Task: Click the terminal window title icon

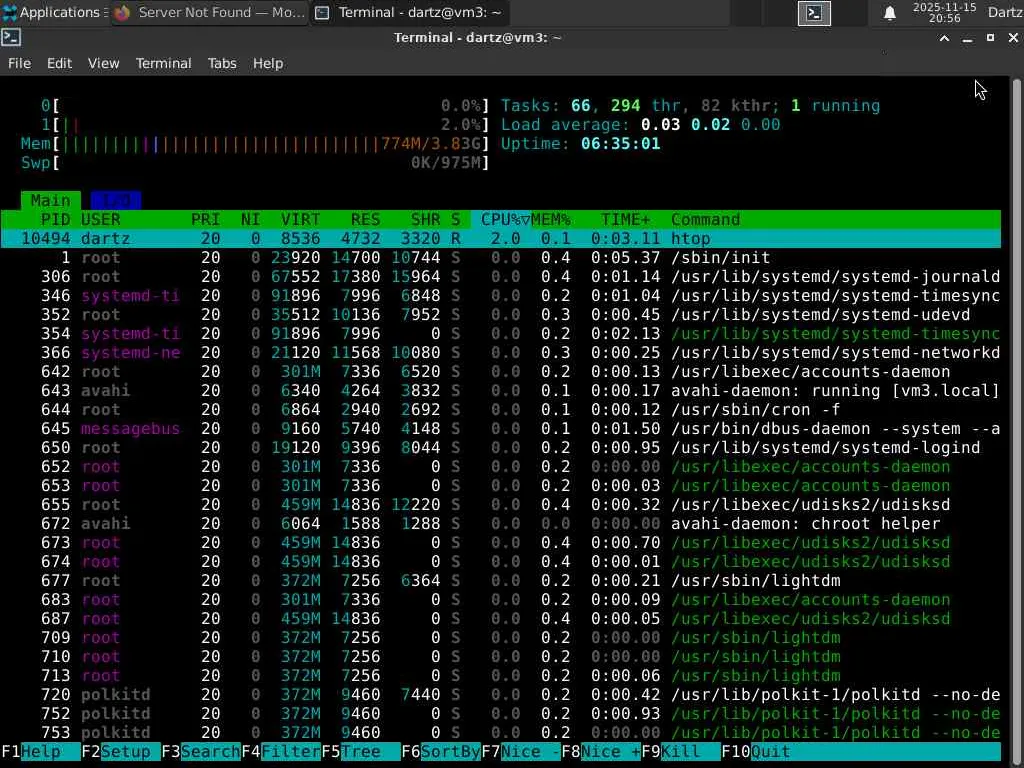Action: pyautogui.click(x=11, y=38)
